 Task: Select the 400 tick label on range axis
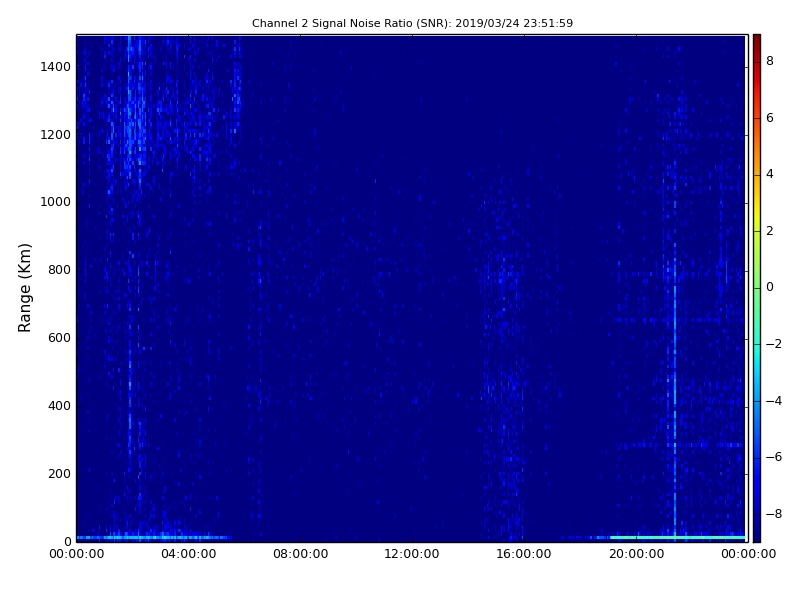[59, 406]
